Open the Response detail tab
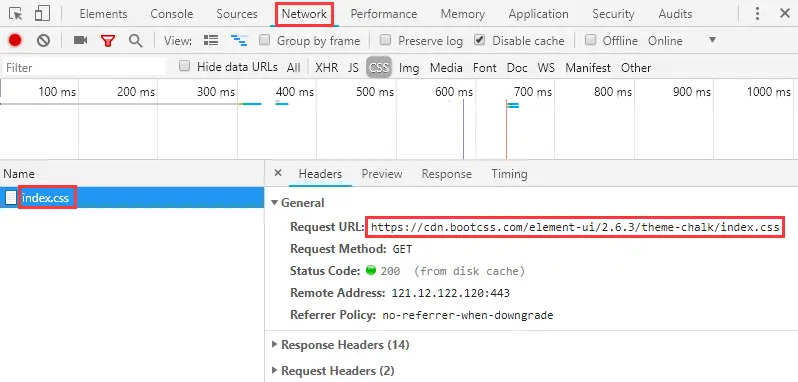The width and height of the screenshot is (798, 382). (x=446, y=174)
